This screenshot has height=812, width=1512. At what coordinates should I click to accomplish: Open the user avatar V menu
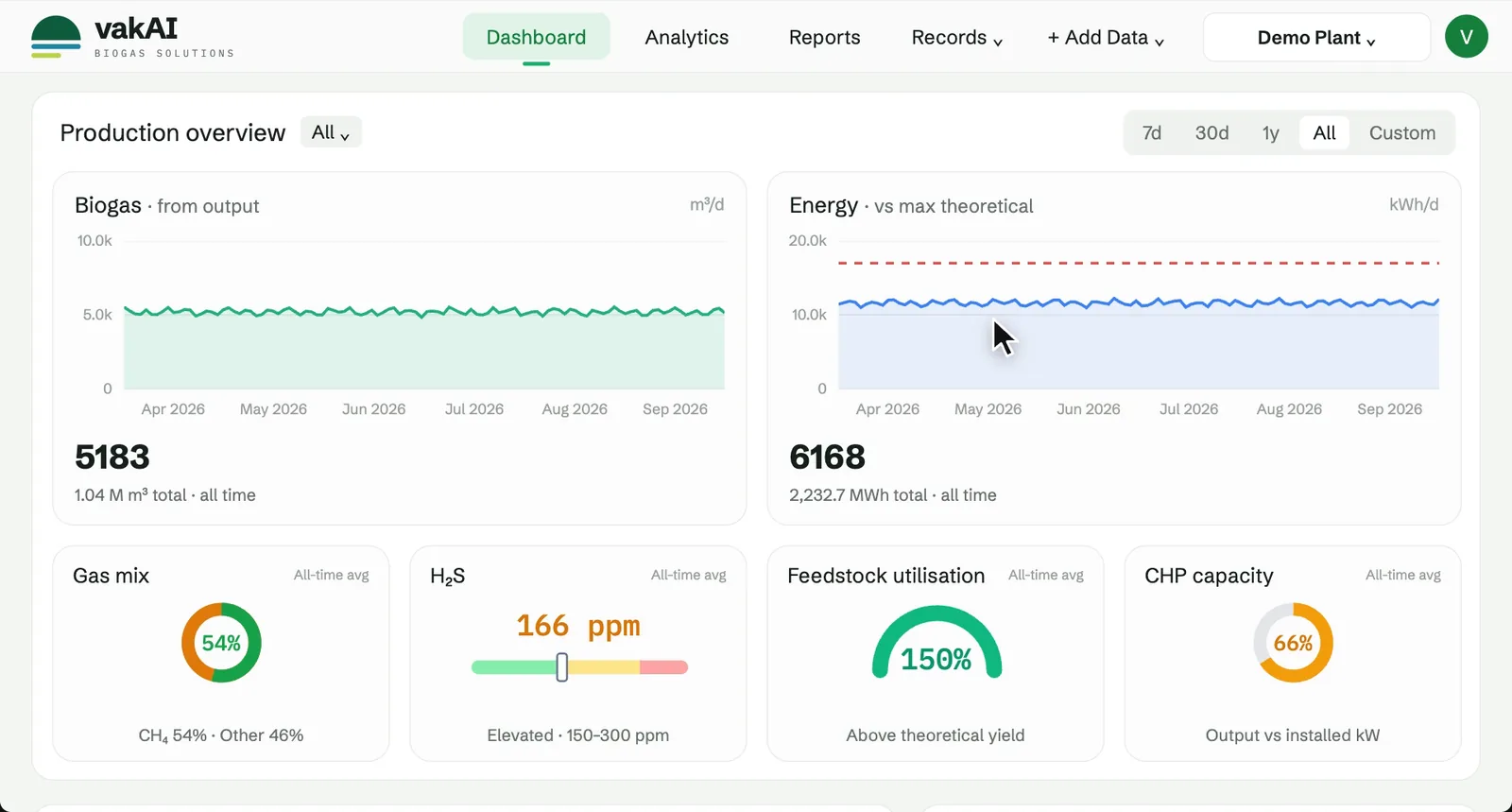coord(1466,37)
